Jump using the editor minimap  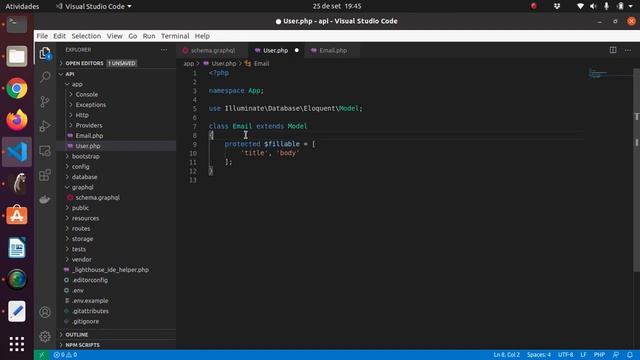(610, 74)
